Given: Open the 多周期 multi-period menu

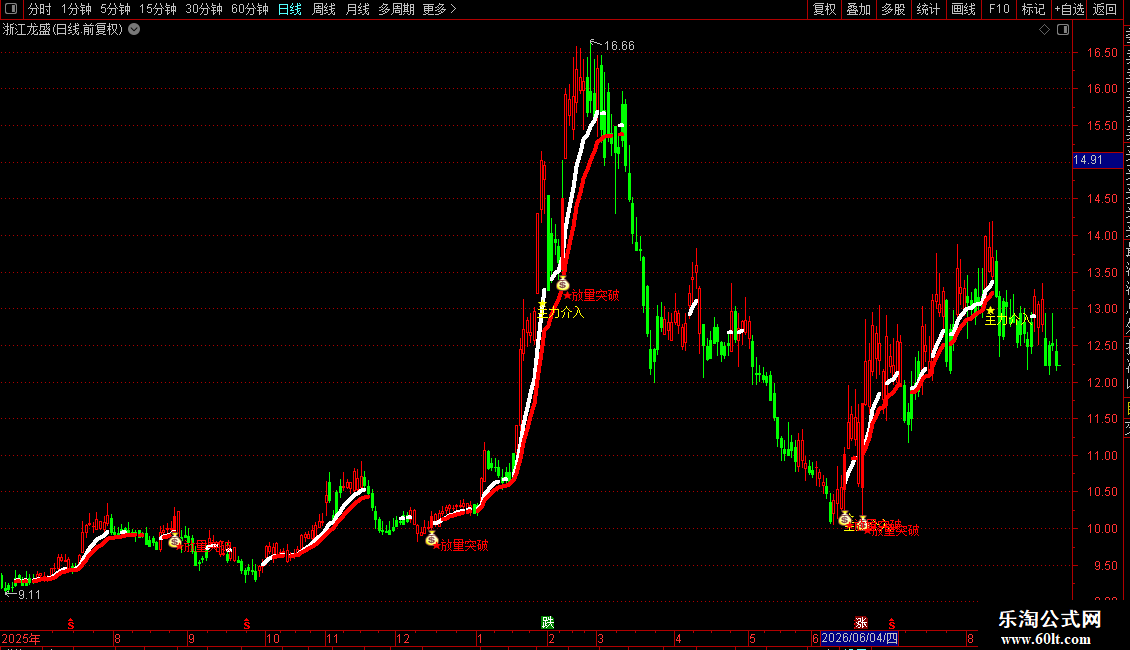Looking at the screenshot, I should click(x=396, y=9).
